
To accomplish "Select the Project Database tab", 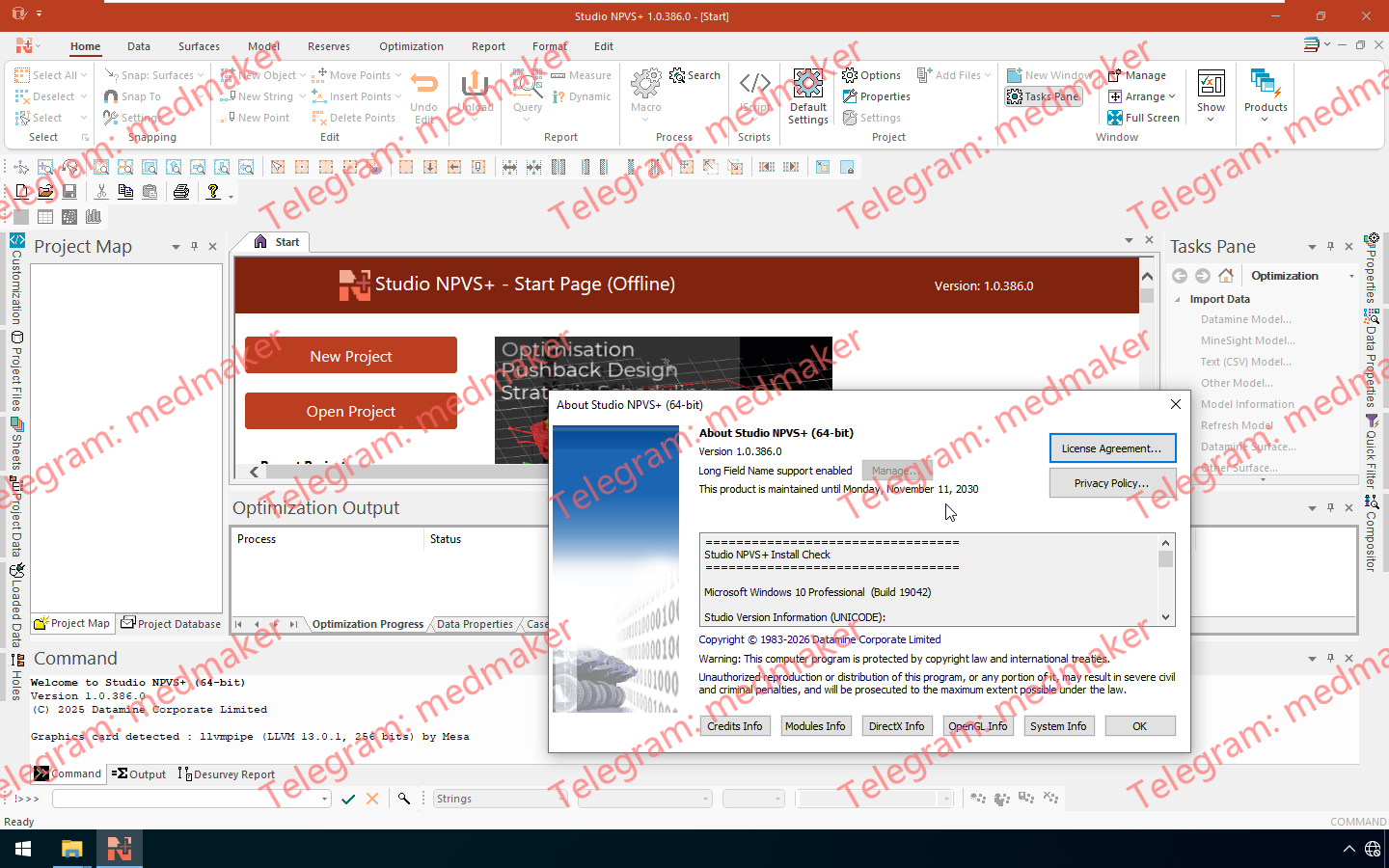I will coord(172,624).
